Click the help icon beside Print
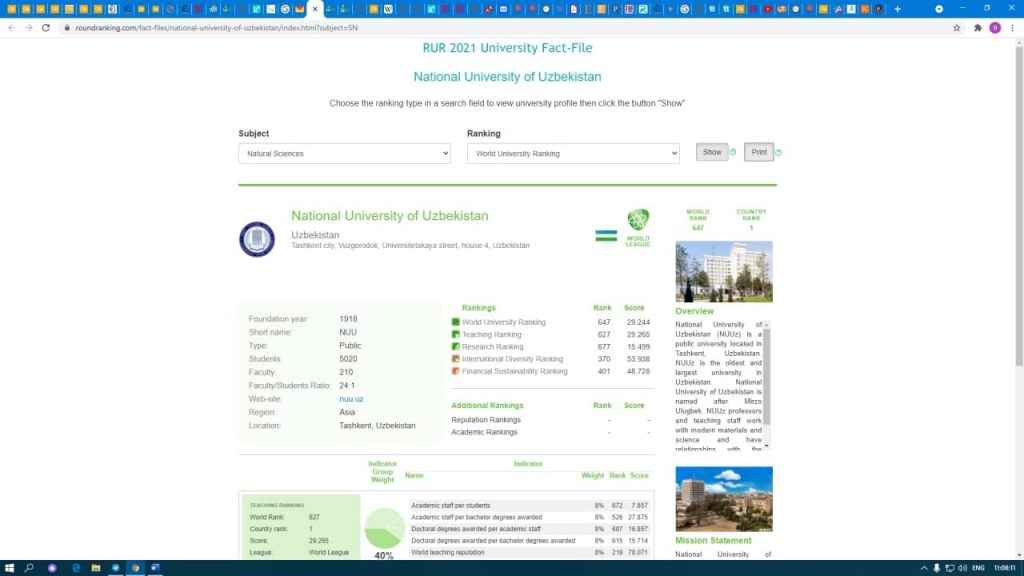Image resolution: width=1024 pixels, height=576 pixels. [x=778, y=152]
